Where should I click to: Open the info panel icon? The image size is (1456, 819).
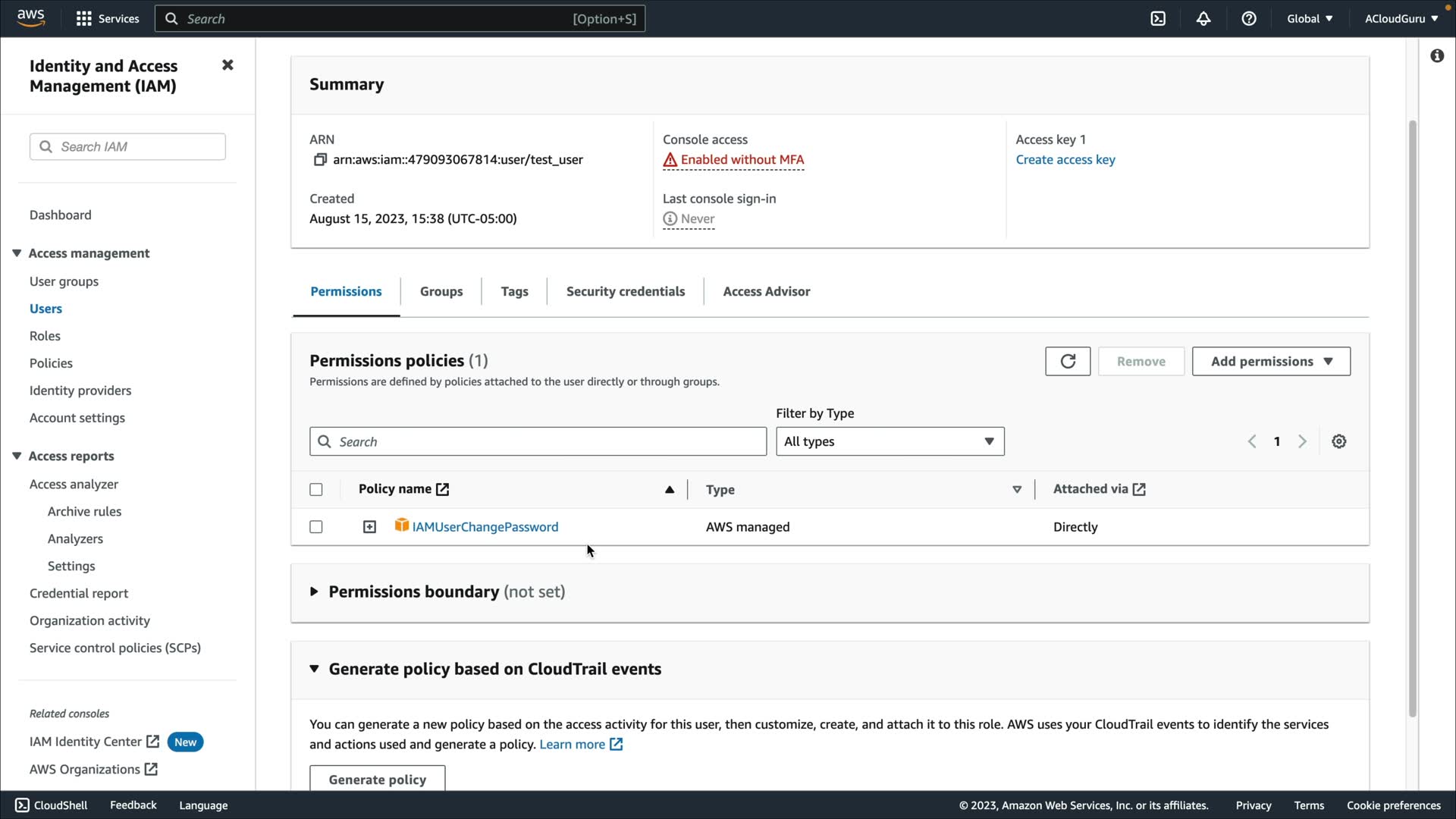1437,56
